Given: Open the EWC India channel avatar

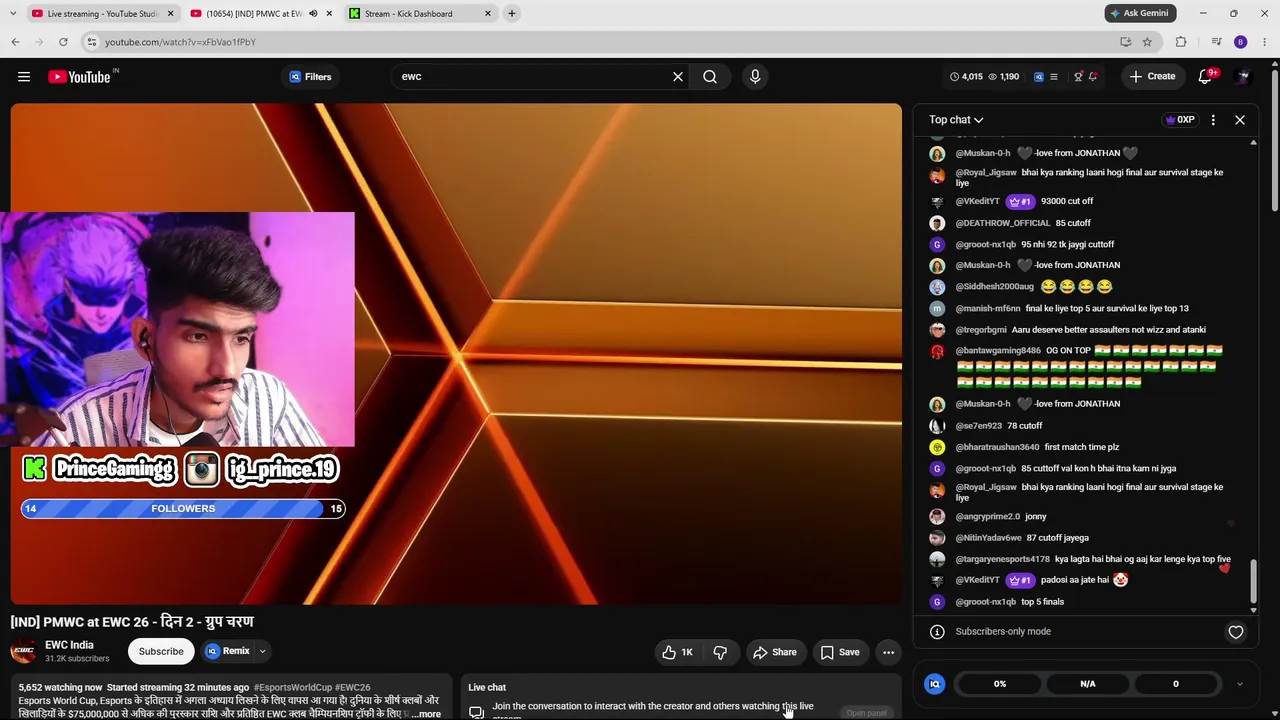Looking at the screenshot, I should 24,651.
